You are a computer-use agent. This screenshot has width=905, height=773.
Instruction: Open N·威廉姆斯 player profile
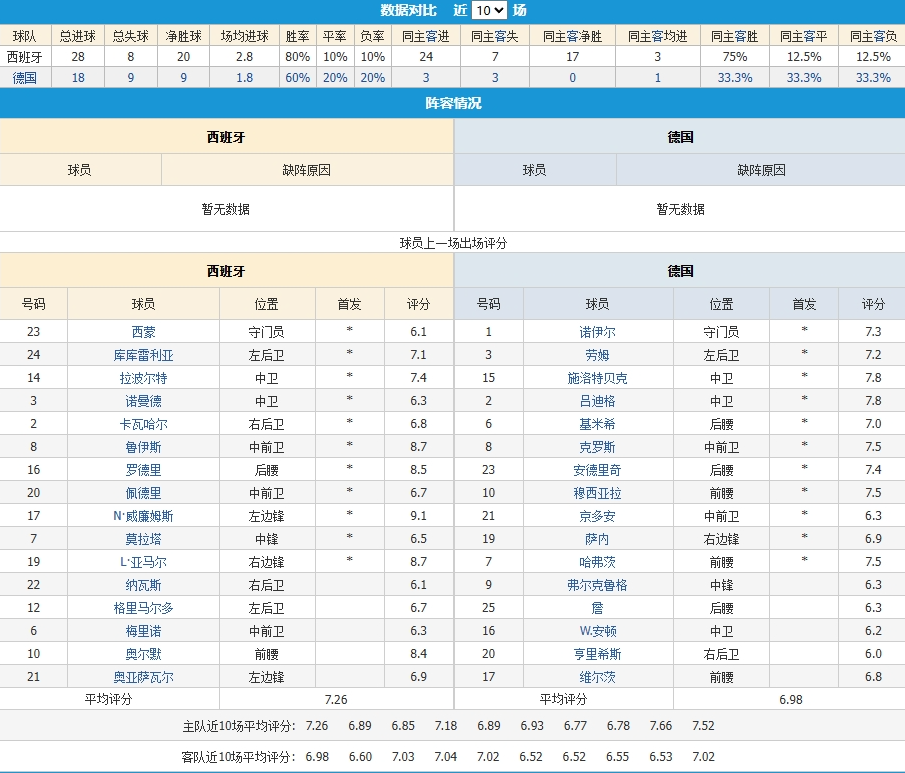(143, 516)
